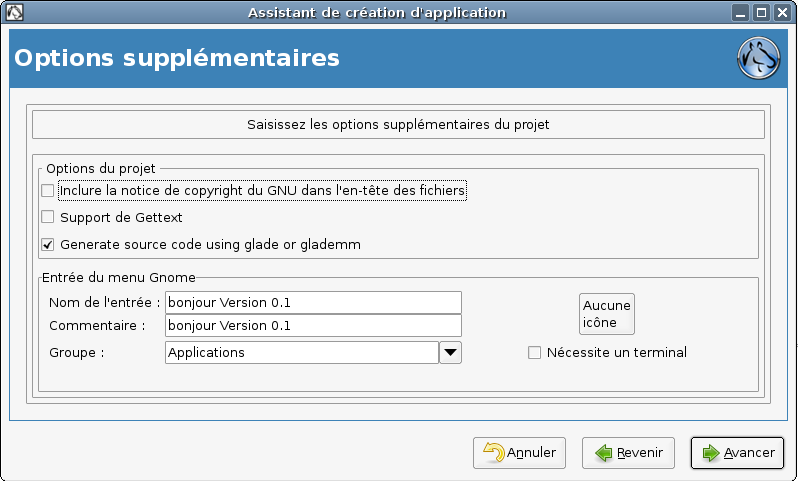Click the yellow undo arrow on Annuler
798x481 pixels.
(x=493, y=452)
